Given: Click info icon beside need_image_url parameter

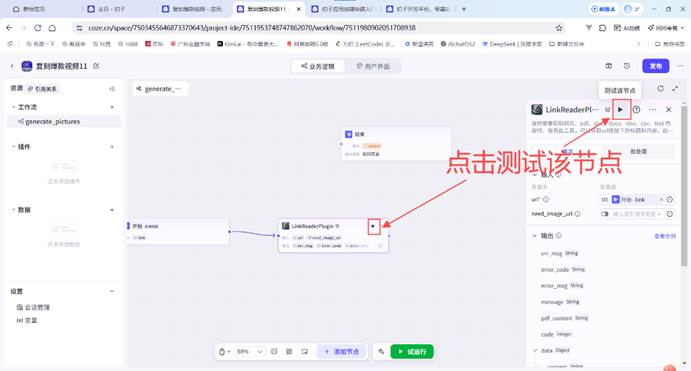Looking at the screenshot, I should pyautogui.click(x=577, y=214).
